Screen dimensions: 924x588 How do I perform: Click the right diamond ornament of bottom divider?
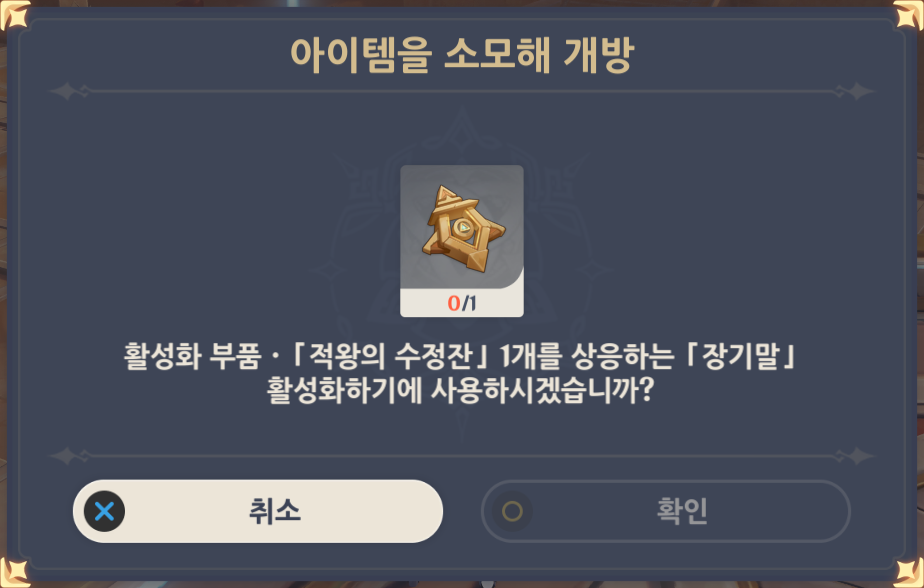(855, 456)
